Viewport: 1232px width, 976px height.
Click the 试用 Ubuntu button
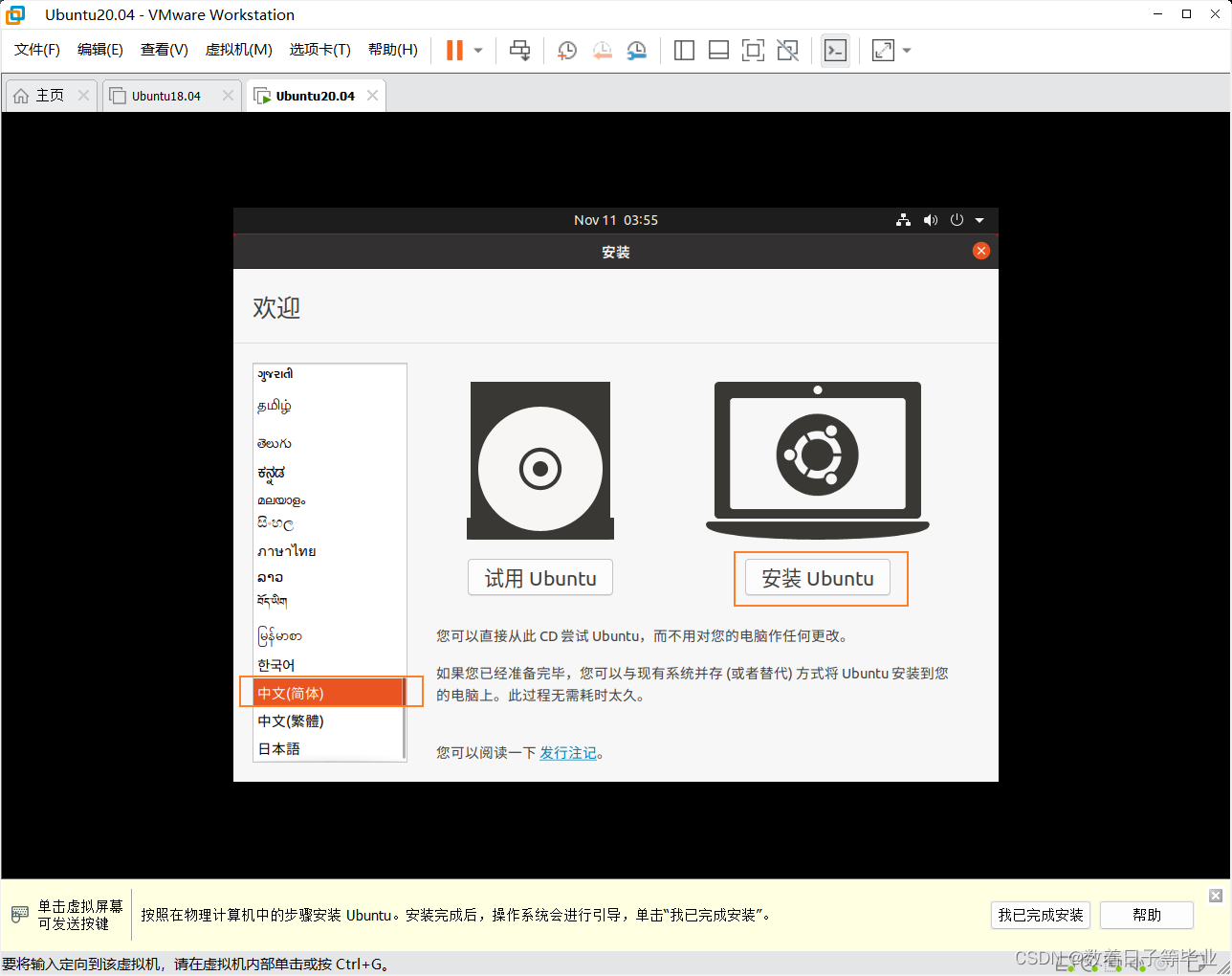coord(540,578)
